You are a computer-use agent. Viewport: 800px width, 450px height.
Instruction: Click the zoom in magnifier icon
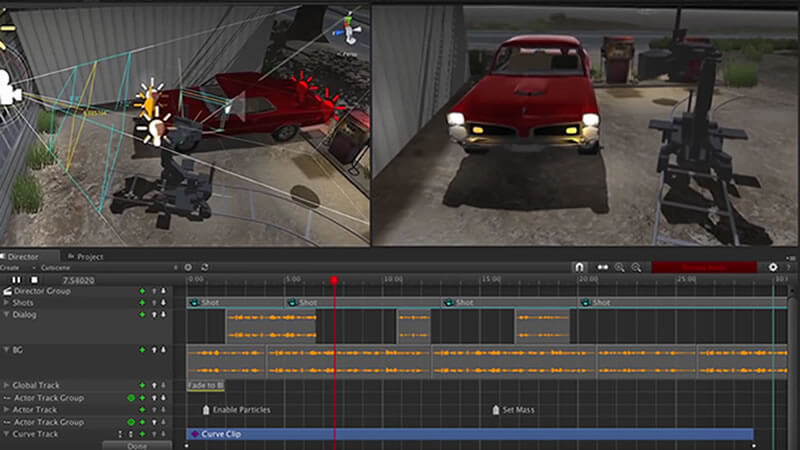click(x=619, y=267)
